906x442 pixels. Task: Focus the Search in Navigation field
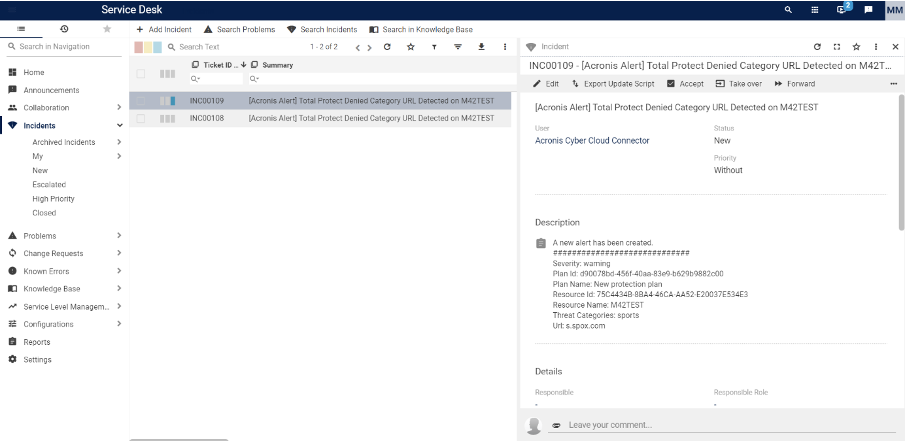tap(65, 46)
